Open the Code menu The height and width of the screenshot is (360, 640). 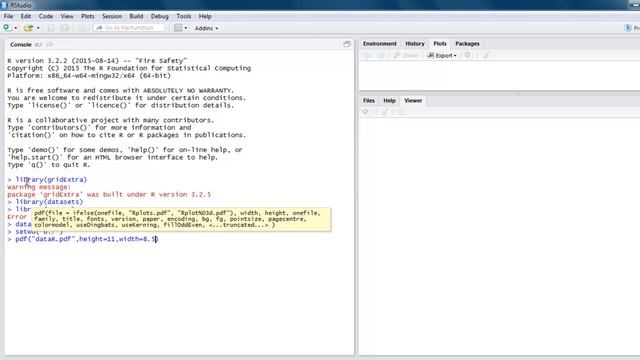(46, 16)
